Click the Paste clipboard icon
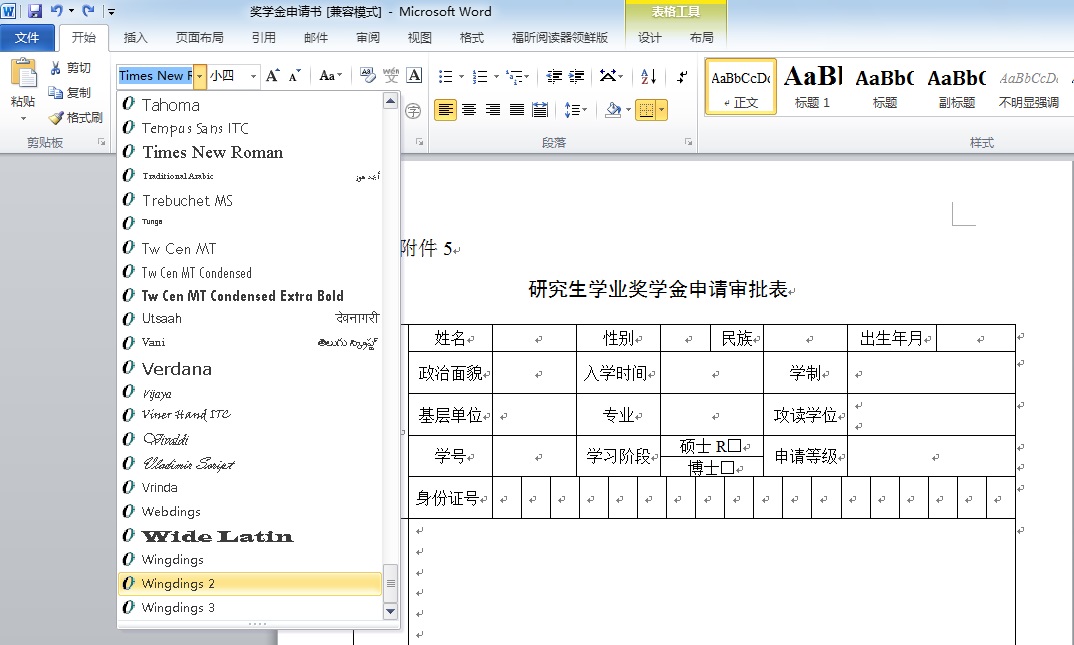This screenshot has width=1074, height=645. (x=23, y=74)
